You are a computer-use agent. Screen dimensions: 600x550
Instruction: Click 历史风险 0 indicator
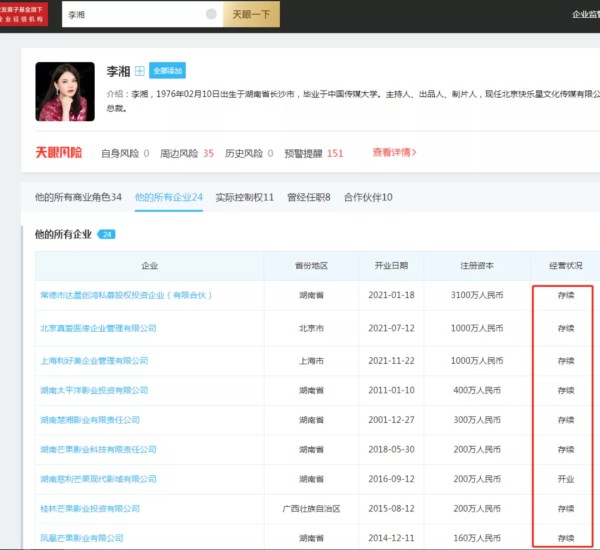(x=249, y=153)
